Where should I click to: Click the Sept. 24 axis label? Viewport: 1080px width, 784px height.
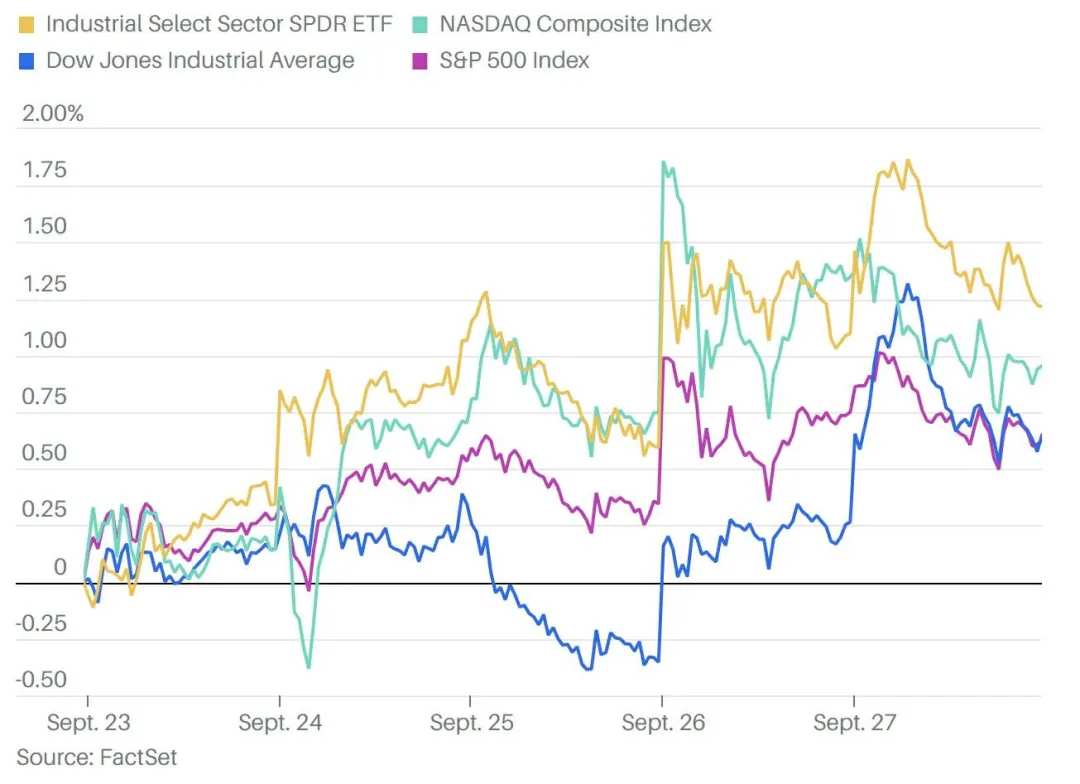280,722
